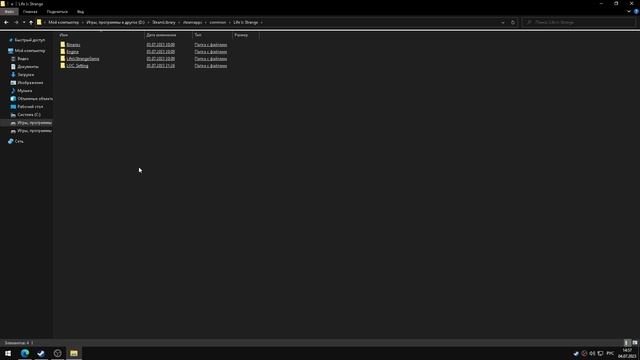Open the taskbar clock and date
640x360 pixels.
[x=627, y=353]
